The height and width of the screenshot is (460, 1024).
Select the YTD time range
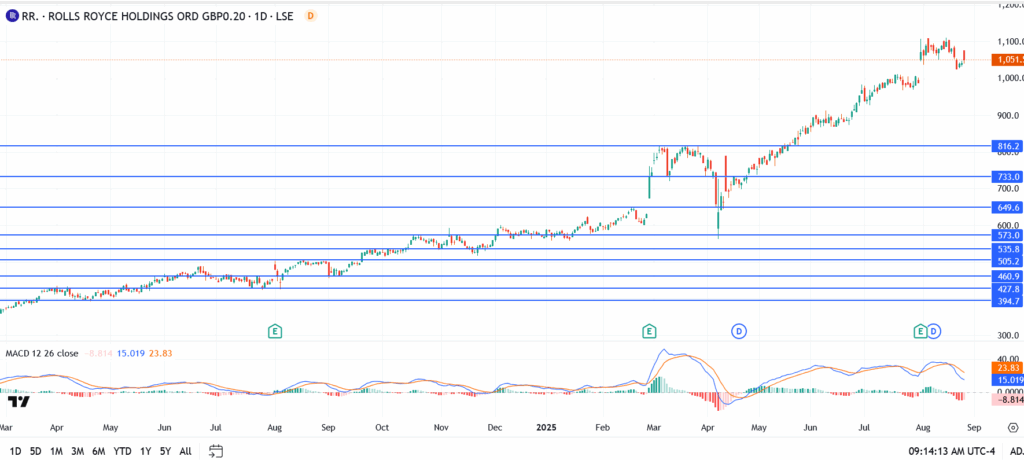(122, 451)
